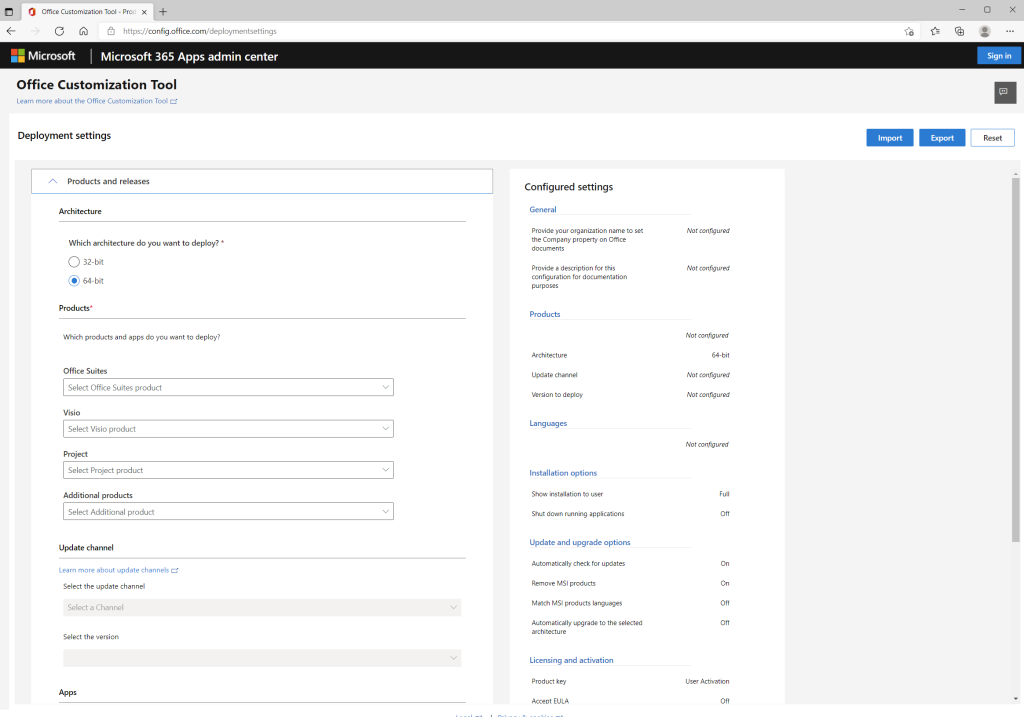Viewport: 1024px width, 717px height.
Task: Click the Import button
Action: [889, 138]
